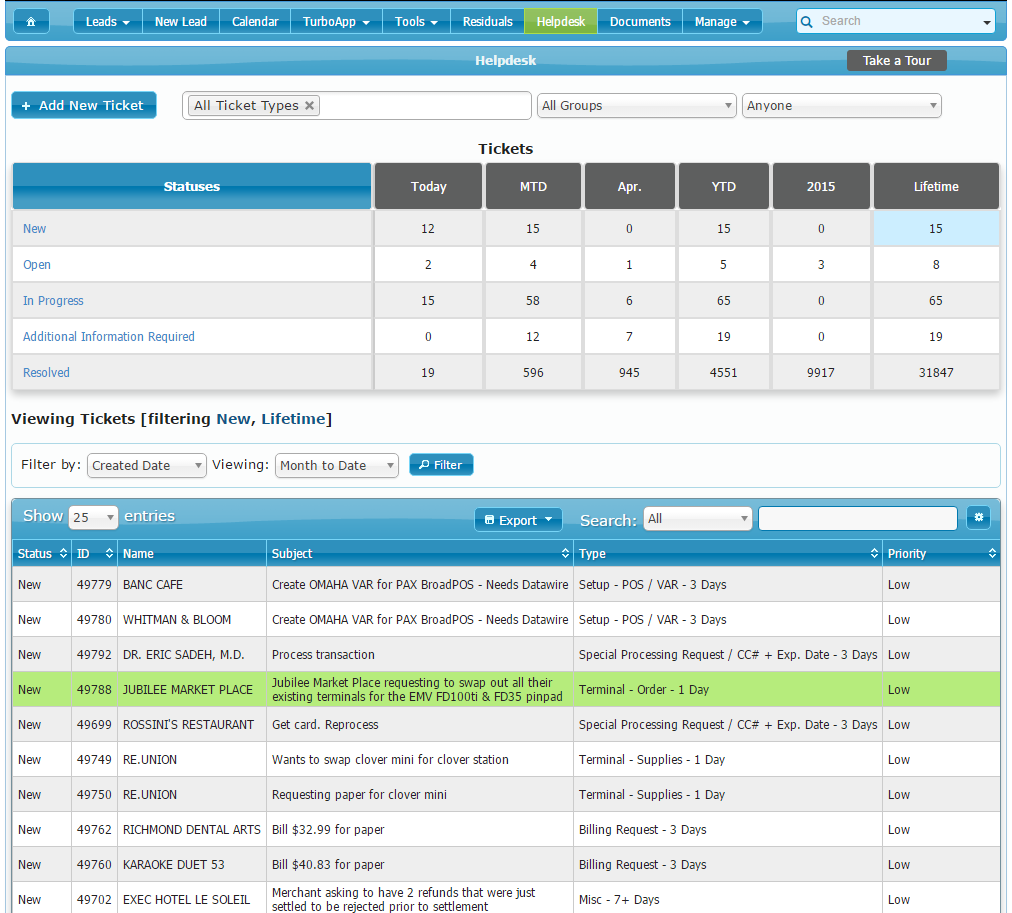The height and width of the screenshot is (913, 1012).
Task: Sort by Type column arrows
Action: point(875,553)
